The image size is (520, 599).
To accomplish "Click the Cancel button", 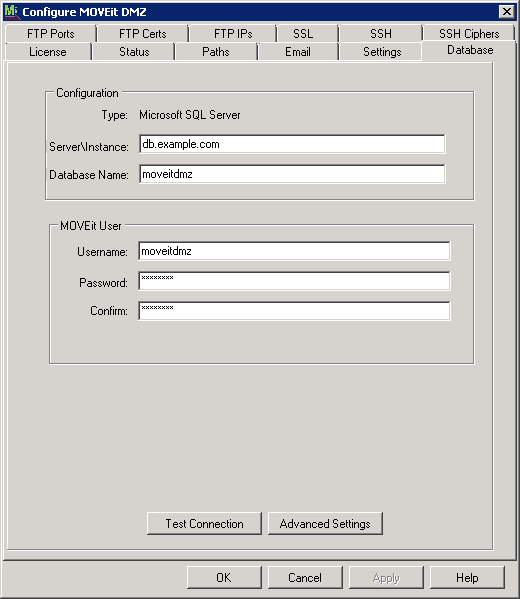I will point(305,578).
